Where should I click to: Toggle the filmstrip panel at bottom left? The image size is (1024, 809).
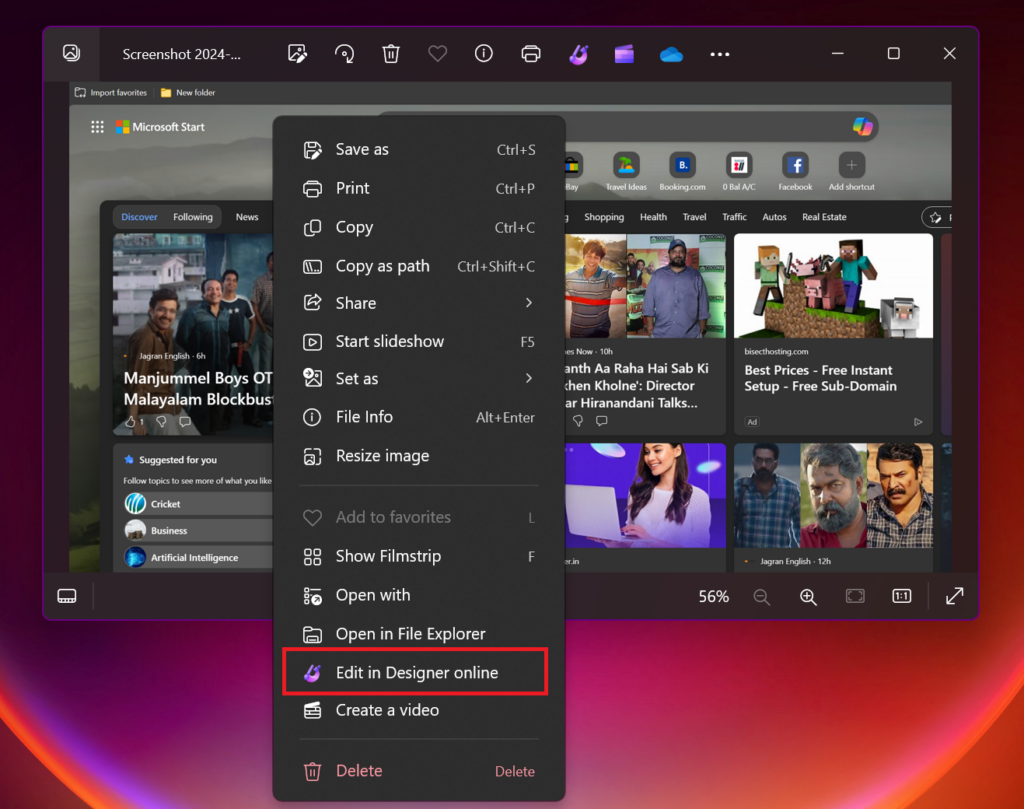66,595
